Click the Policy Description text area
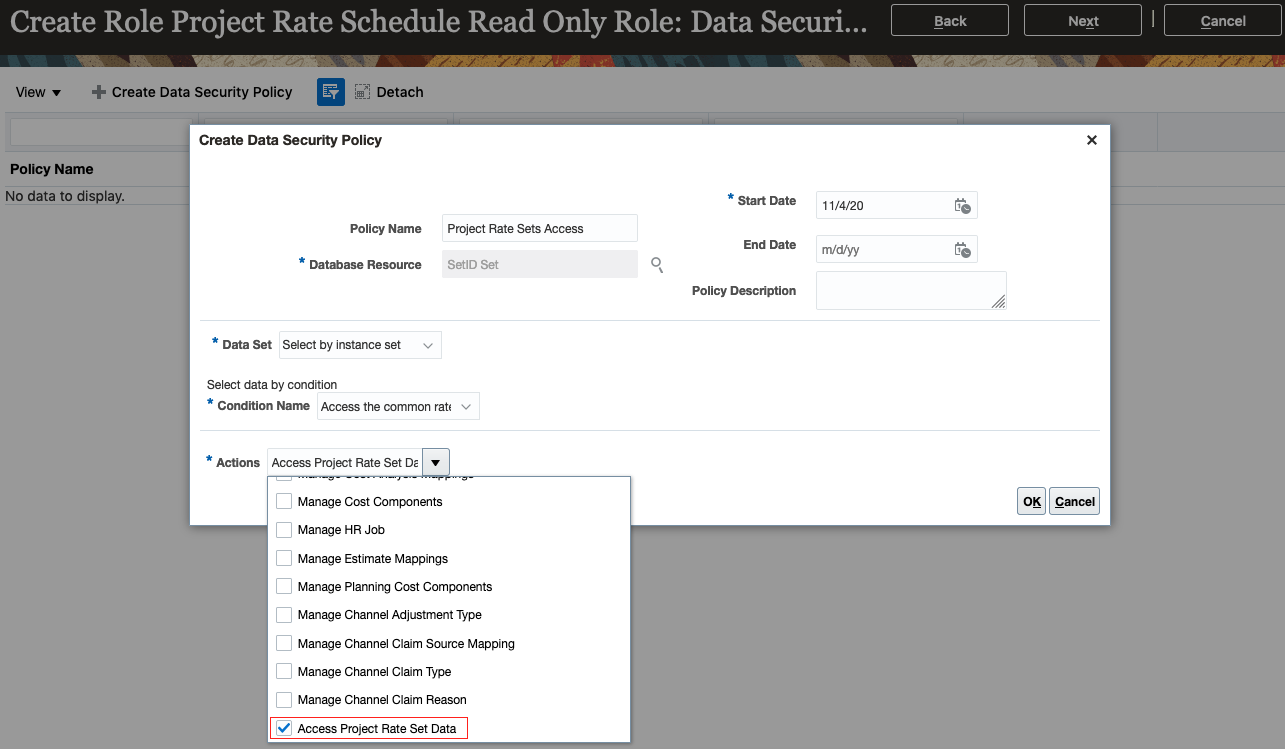This screenshot has height=749, width=1285. pyautogui.click(x=910, y=291)
